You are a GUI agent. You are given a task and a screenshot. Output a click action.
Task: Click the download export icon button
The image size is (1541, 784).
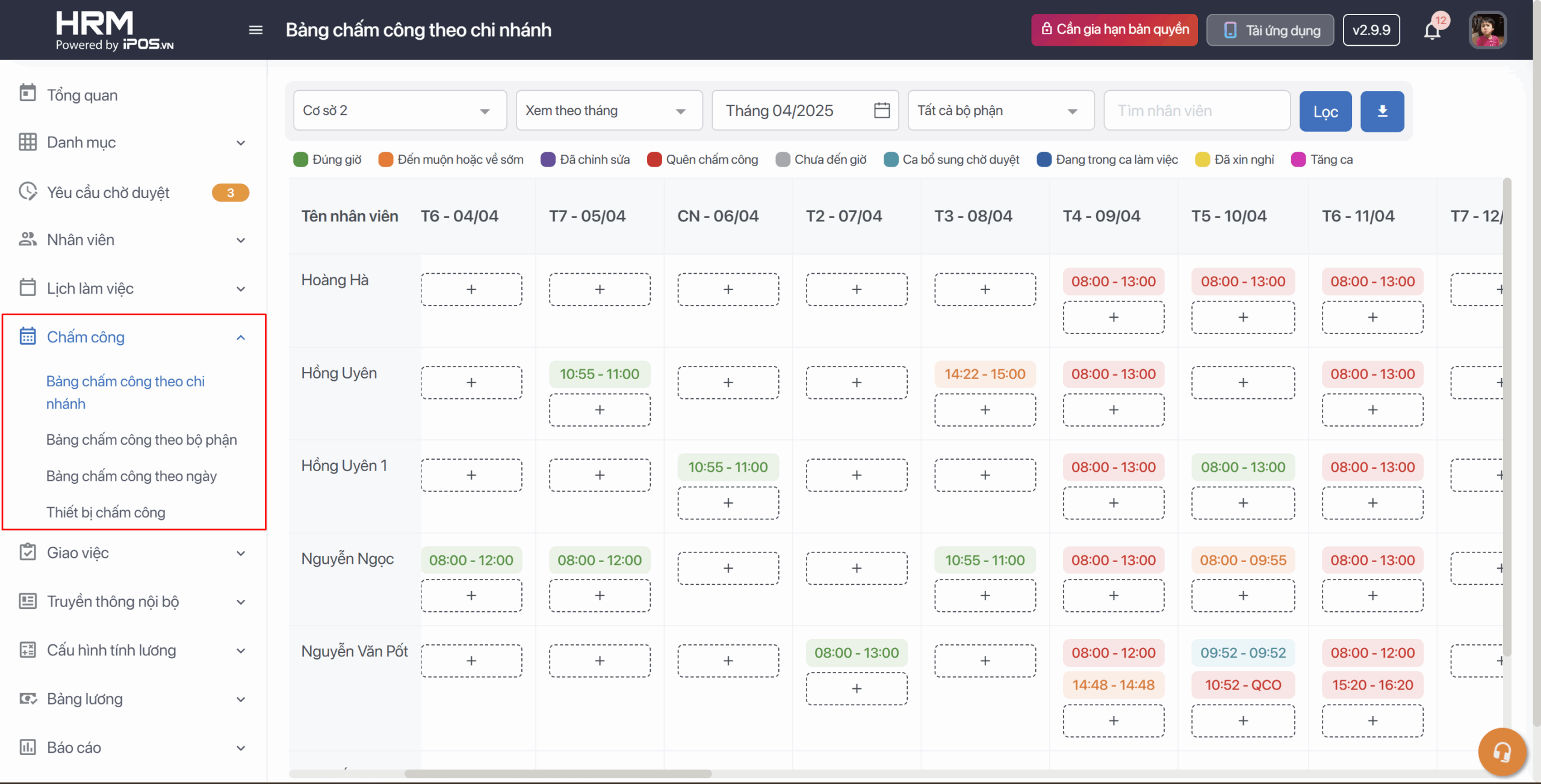1382,111
